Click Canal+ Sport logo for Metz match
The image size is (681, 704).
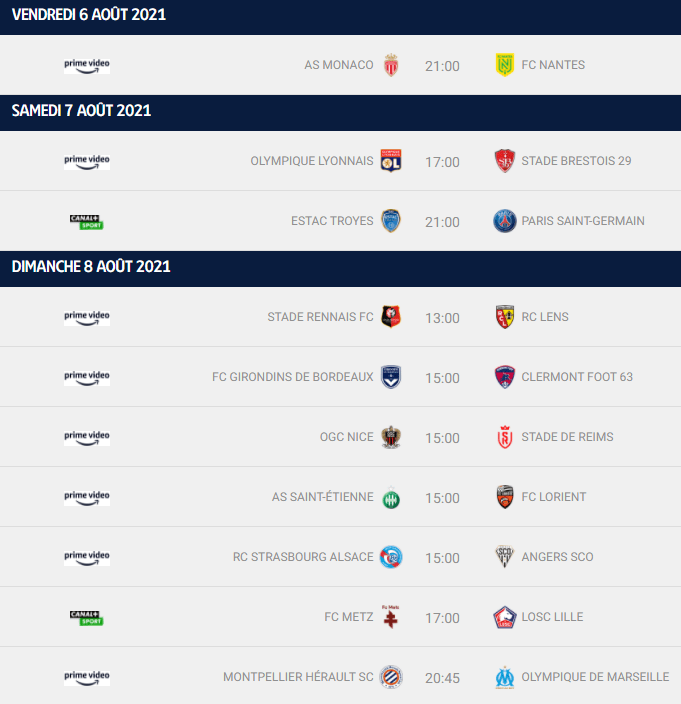point(87,618)
